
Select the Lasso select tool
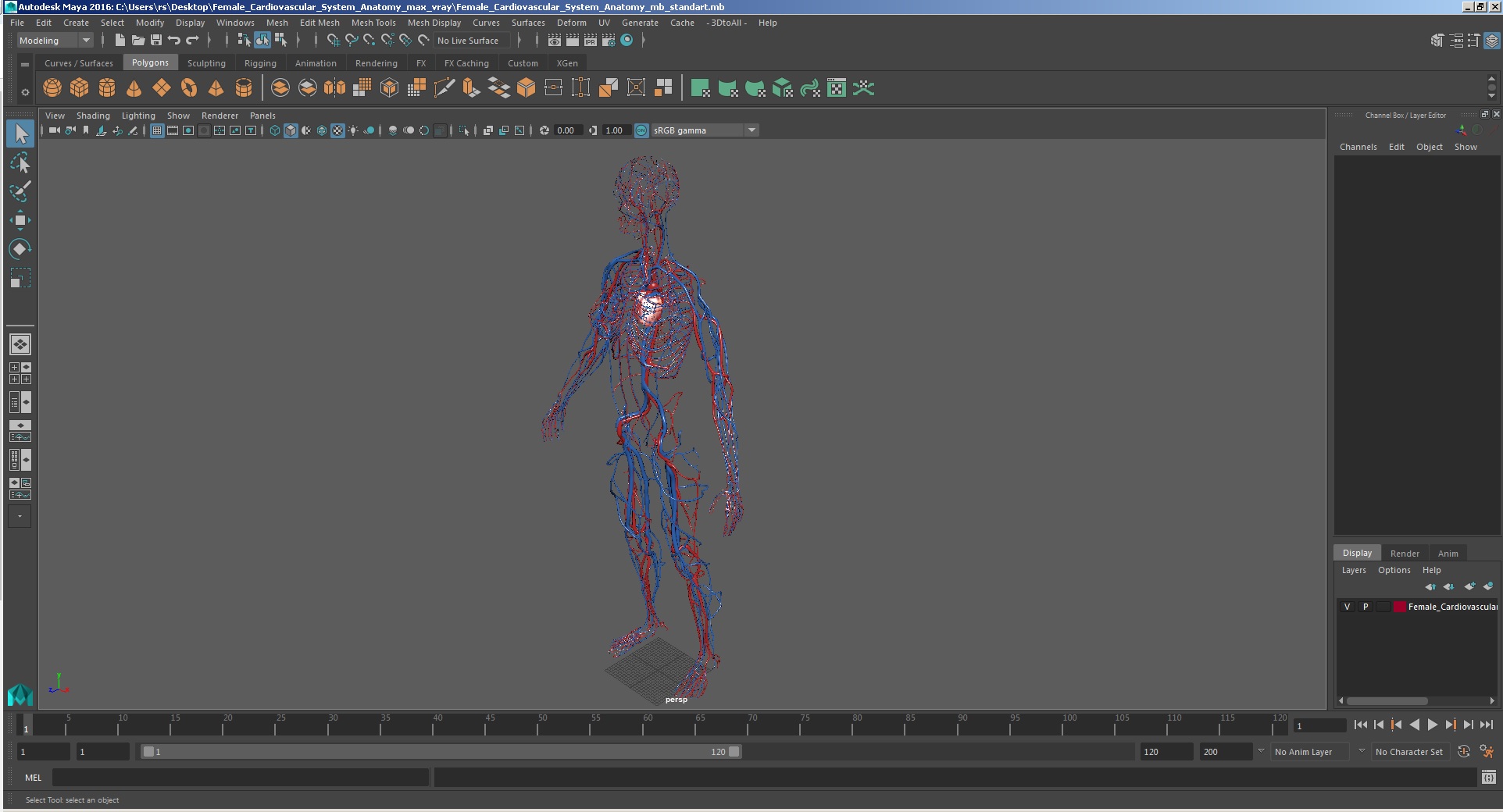(x=20, y=162)
